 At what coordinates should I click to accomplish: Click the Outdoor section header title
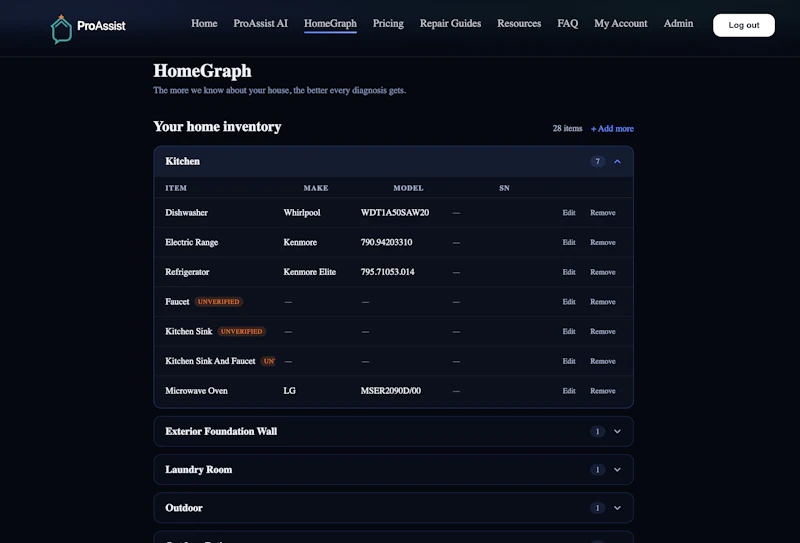(184, 508)
